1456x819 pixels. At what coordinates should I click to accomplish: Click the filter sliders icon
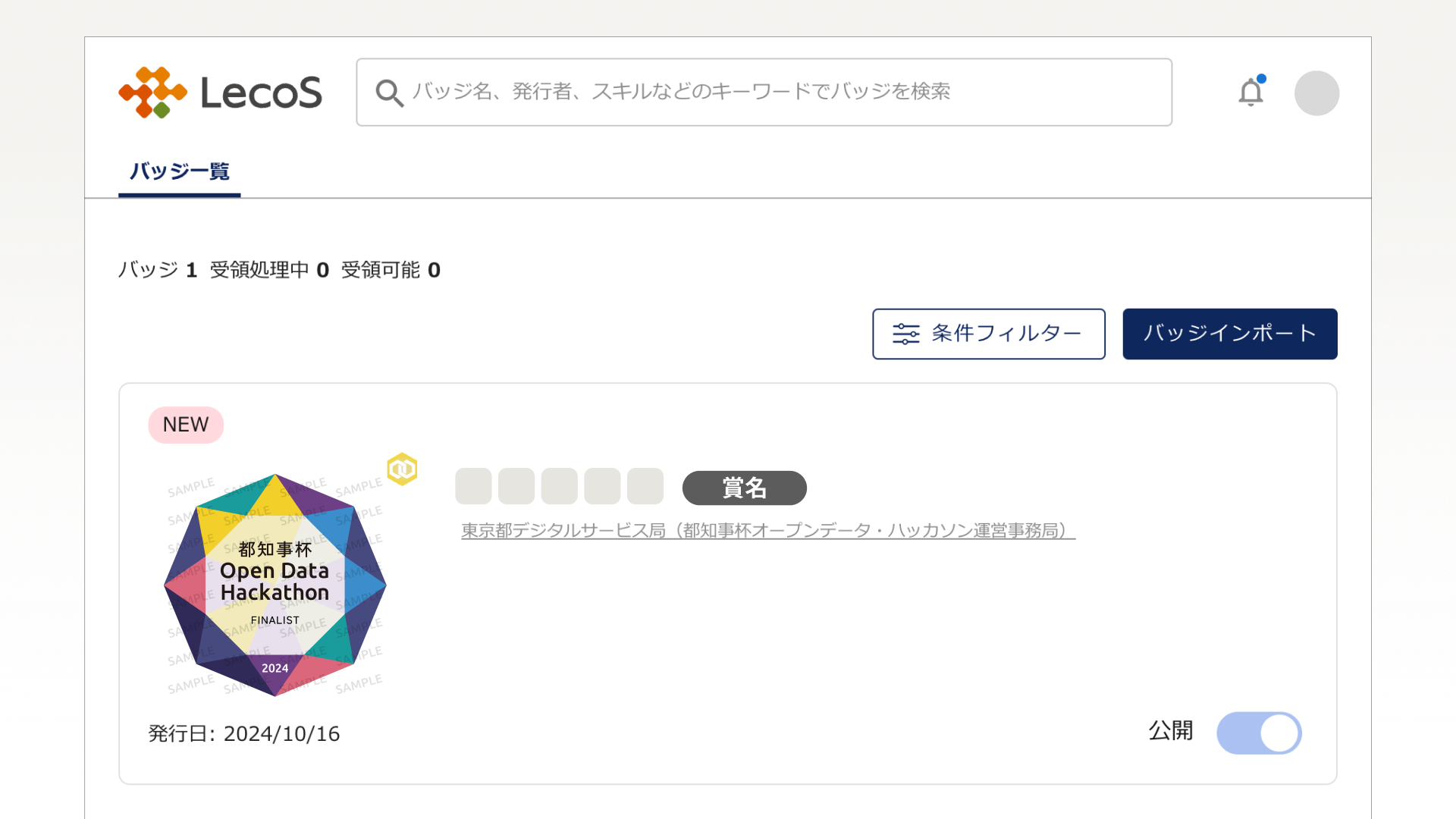pyautogui.click(x=905, y=334)
